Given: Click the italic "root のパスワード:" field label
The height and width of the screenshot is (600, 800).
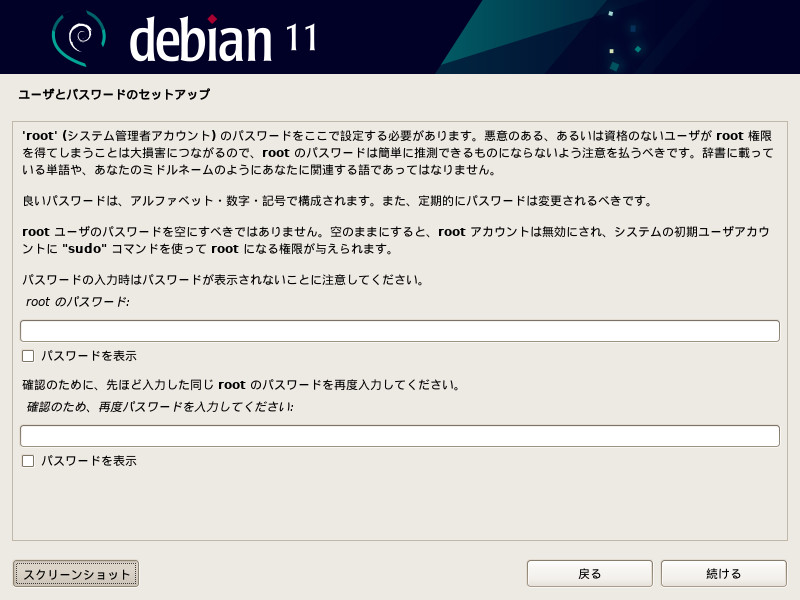Looking at the screenshot, I should [x=78, y=301].
